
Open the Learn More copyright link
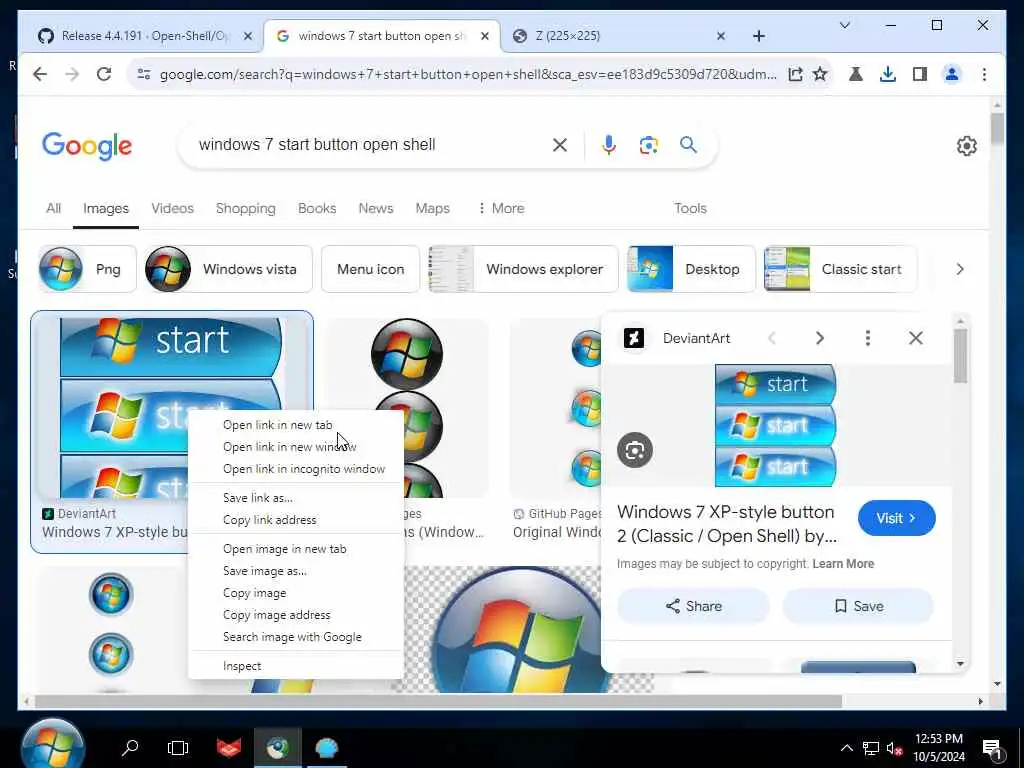click(843, 564)
